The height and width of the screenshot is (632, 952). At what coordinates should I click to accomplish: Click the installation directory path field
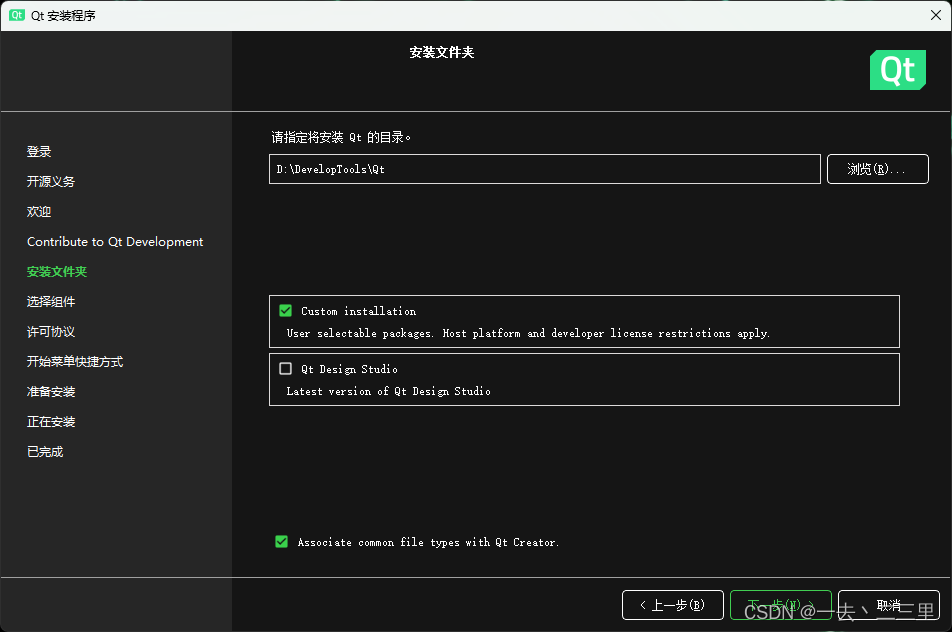545,169
